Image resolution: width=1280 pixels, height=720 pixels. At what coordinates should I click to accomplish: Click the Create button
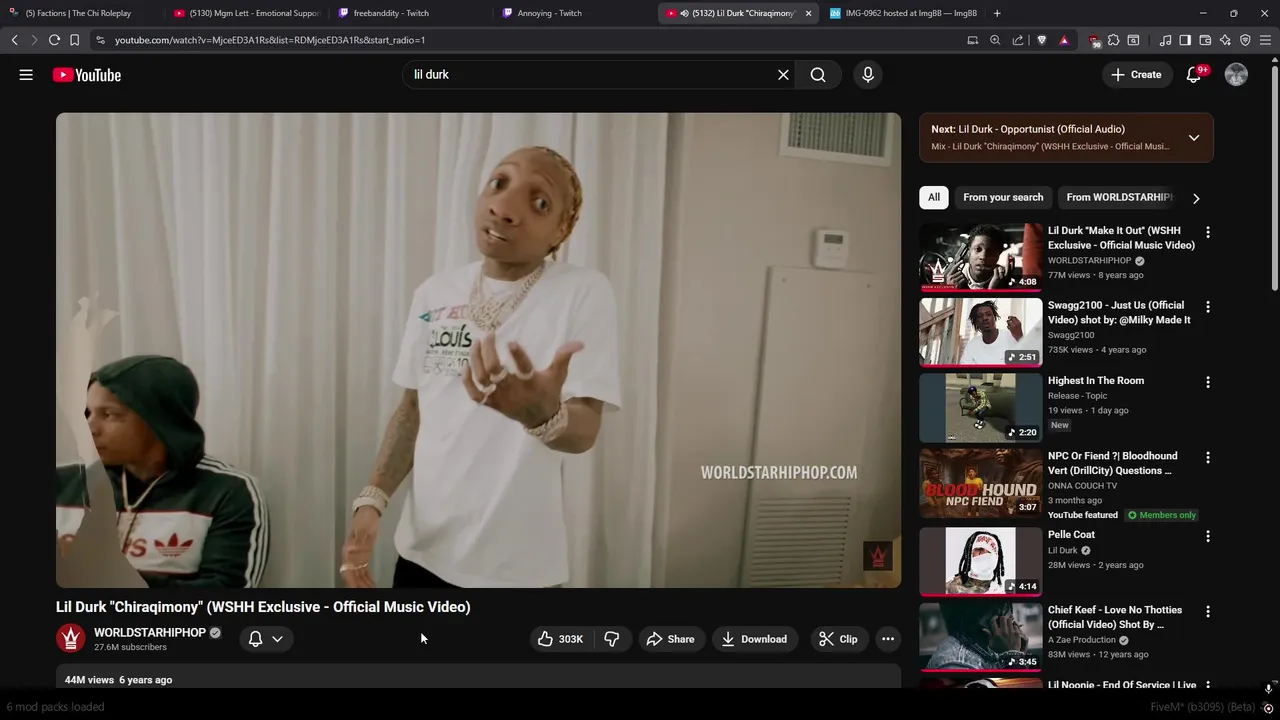(x=1137, y=75)
